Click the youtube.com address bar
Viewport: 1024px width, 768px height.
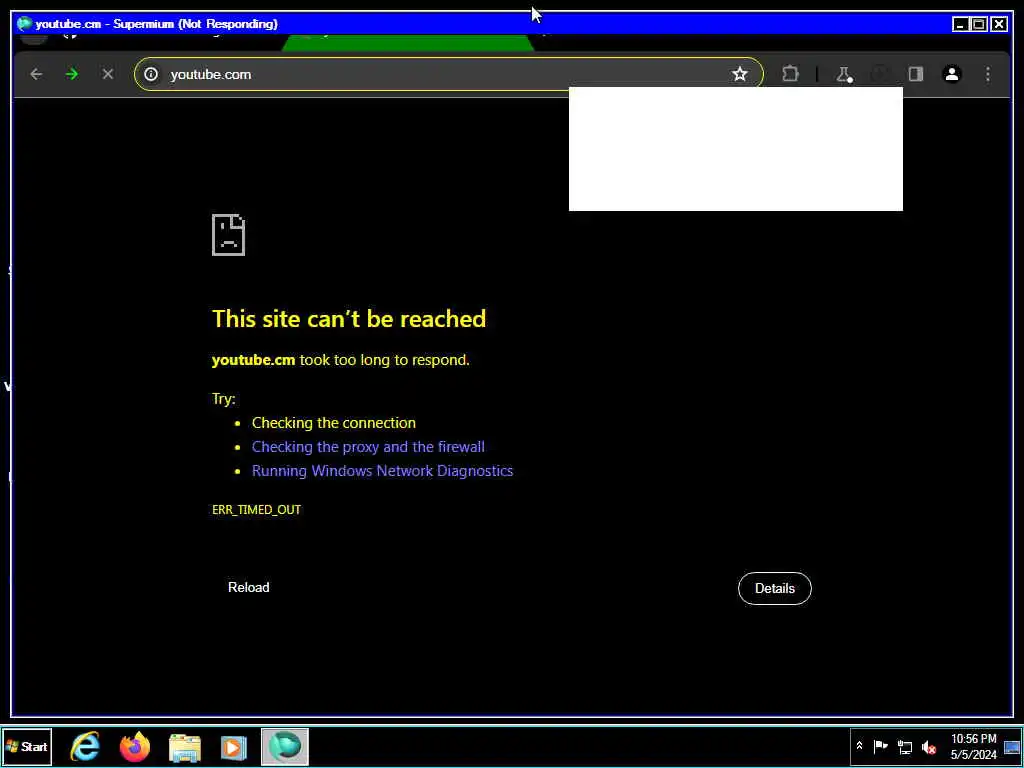[x=448, y=74]
